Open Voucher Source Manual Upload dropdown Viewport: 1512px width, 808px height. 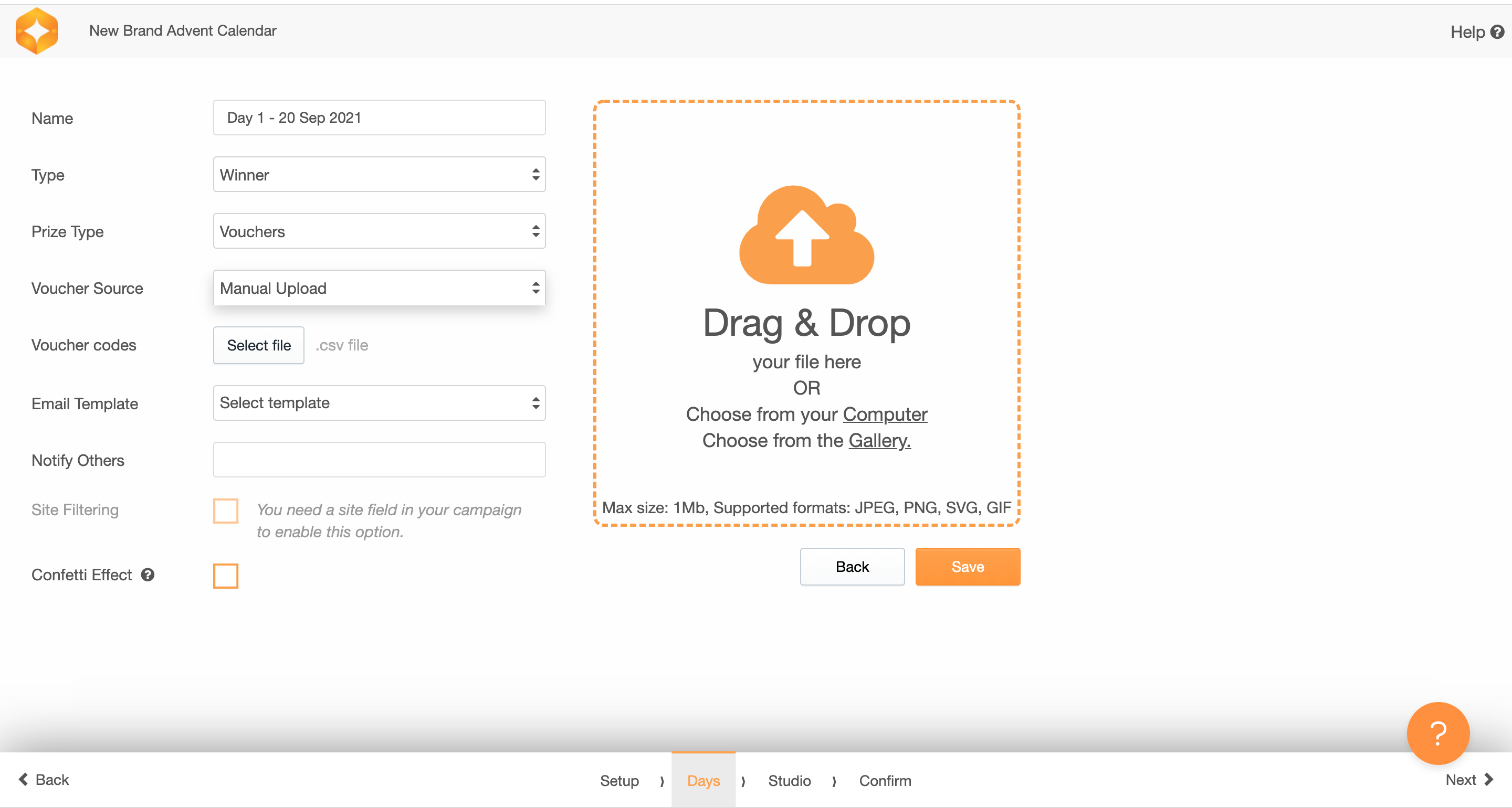[379, 288]
